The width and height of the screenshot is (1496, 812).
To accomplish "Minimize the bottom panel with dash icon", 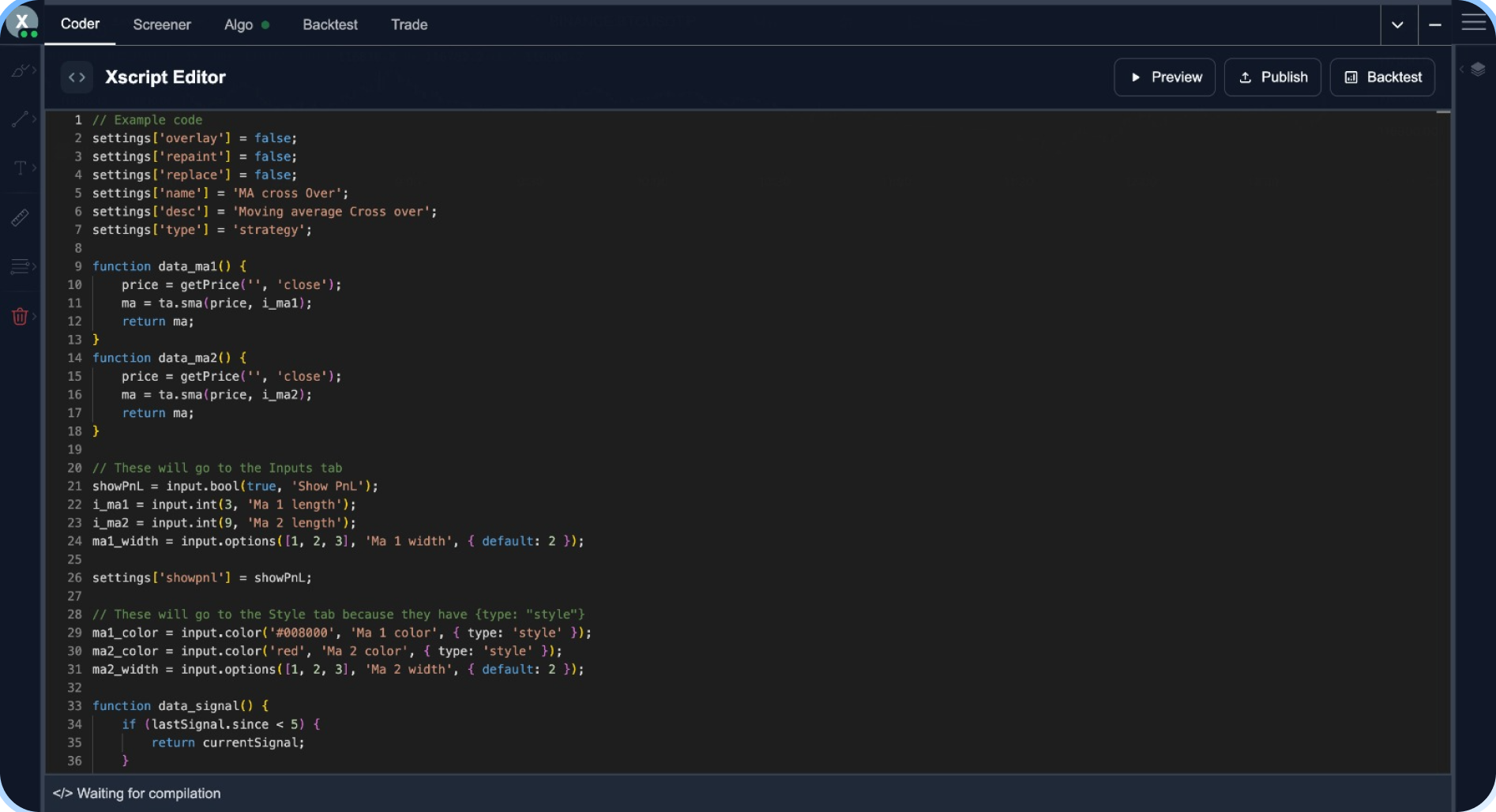I will [x=1435, y=24].
